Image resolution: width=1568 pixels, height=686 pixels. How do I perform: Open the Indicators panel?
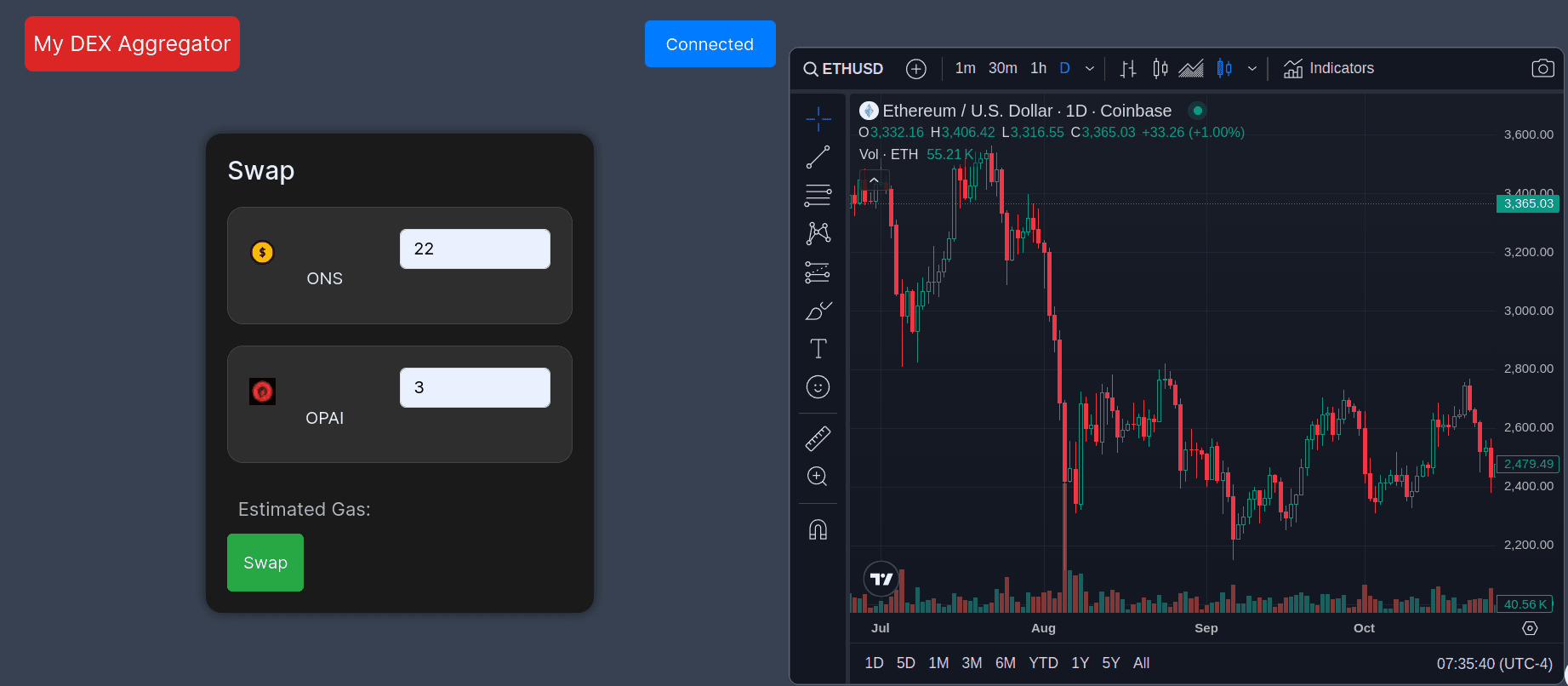(x=1329, y=68)
